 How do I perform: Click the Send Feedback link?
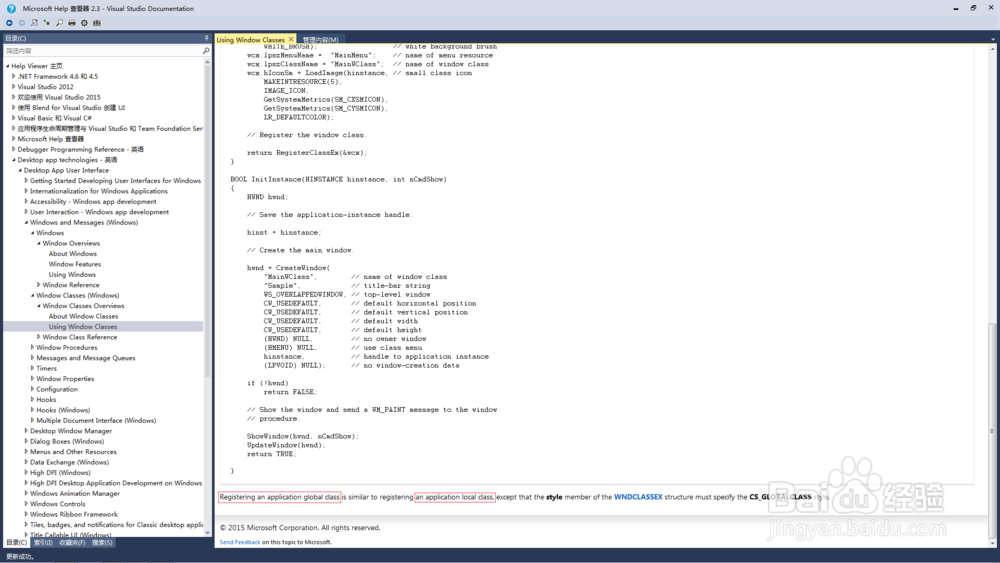(x=240, y=542)
